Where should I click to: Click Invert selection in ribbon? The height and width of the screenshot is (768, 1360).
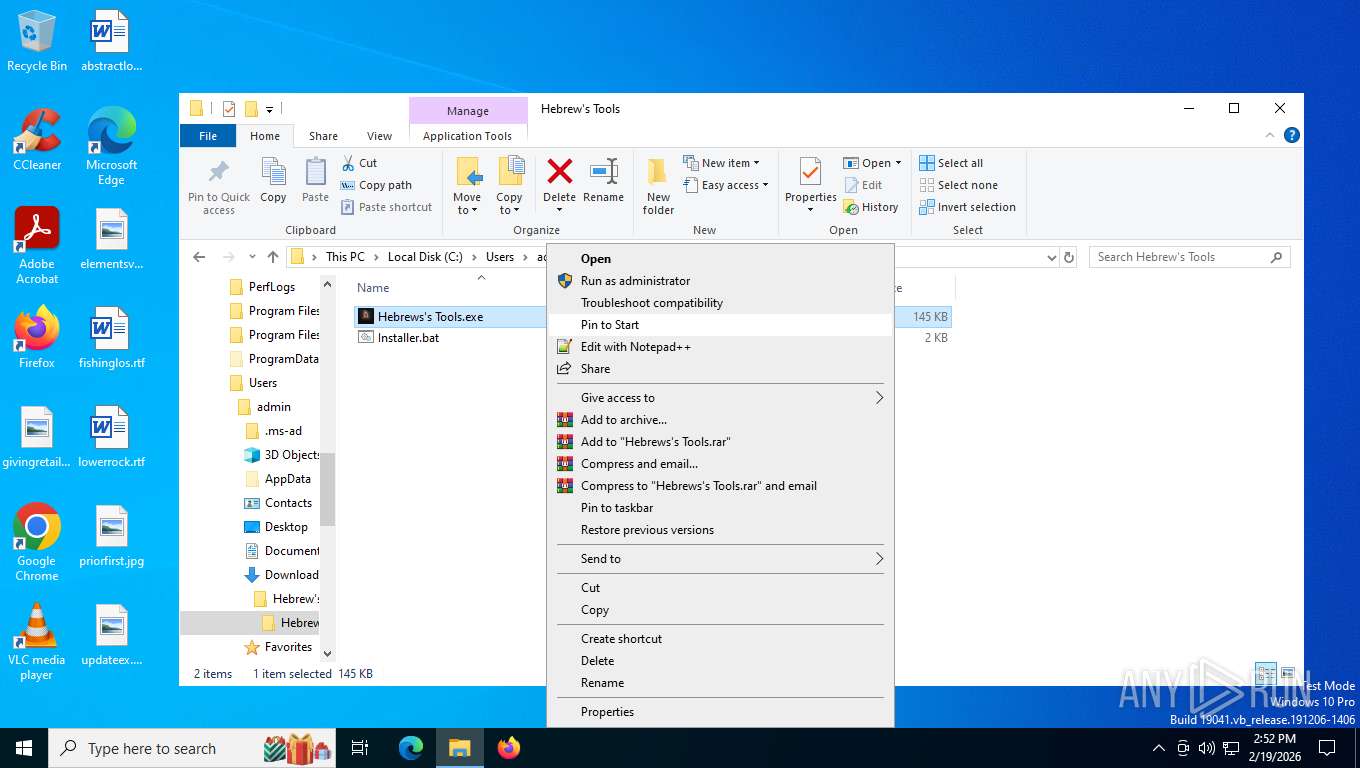[967, 207]
